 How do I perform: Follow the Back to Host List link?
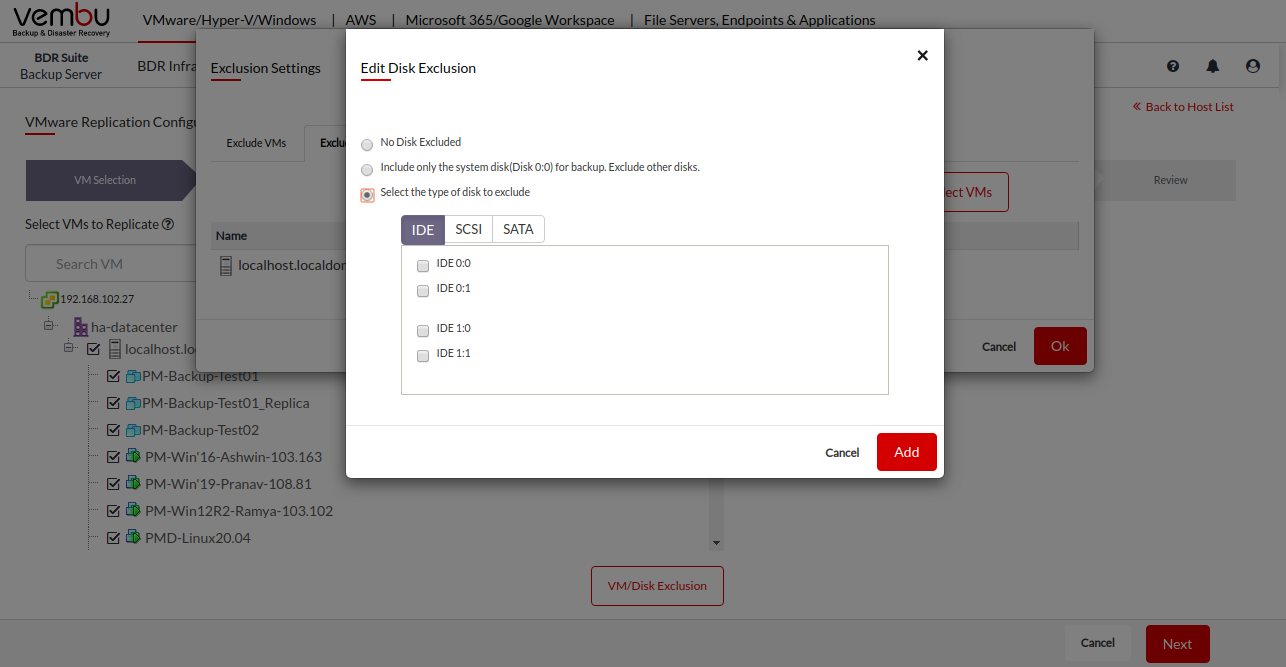pyautogui.click(x=1183, y=107)
